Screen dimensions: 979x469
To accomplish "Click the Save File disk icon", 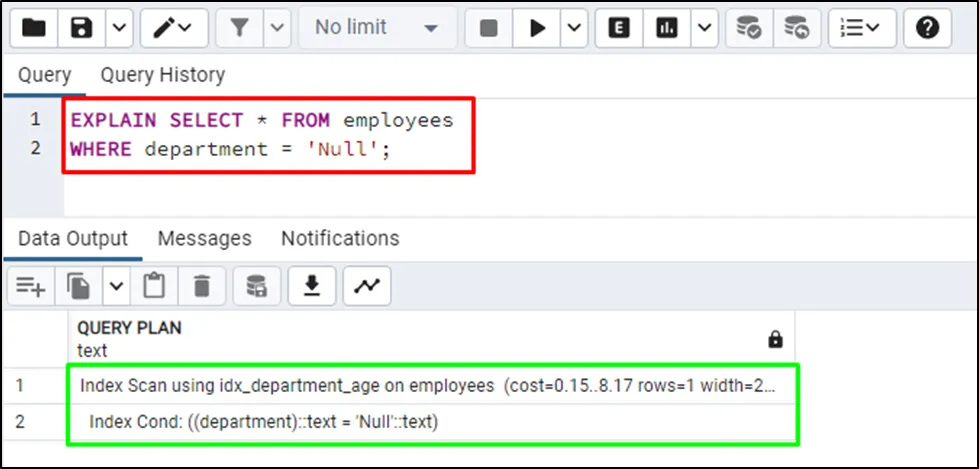I will (83, 28).
